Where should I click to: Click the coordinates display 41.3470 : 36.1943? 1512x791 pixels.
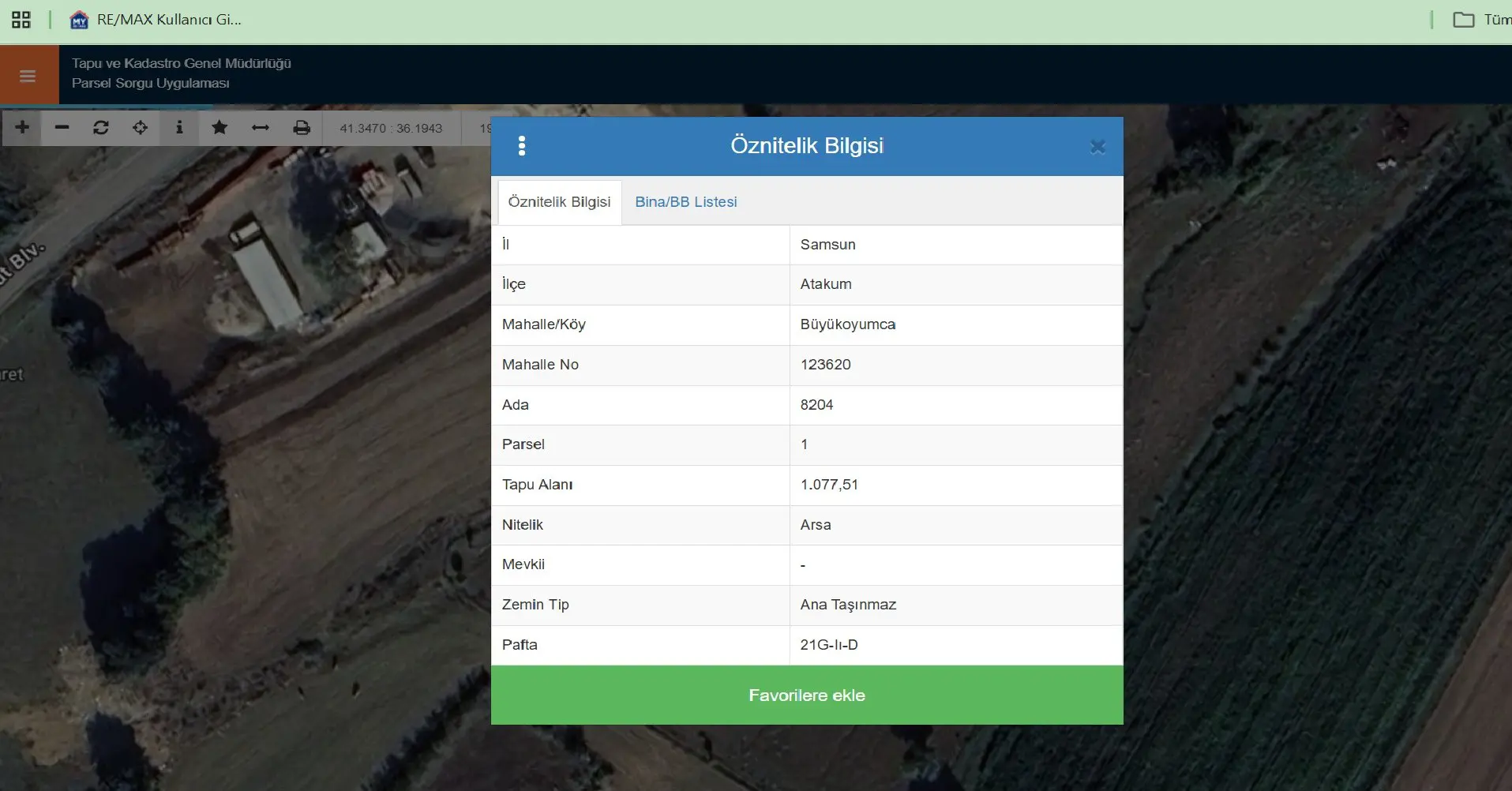click(x=391, y=128)
